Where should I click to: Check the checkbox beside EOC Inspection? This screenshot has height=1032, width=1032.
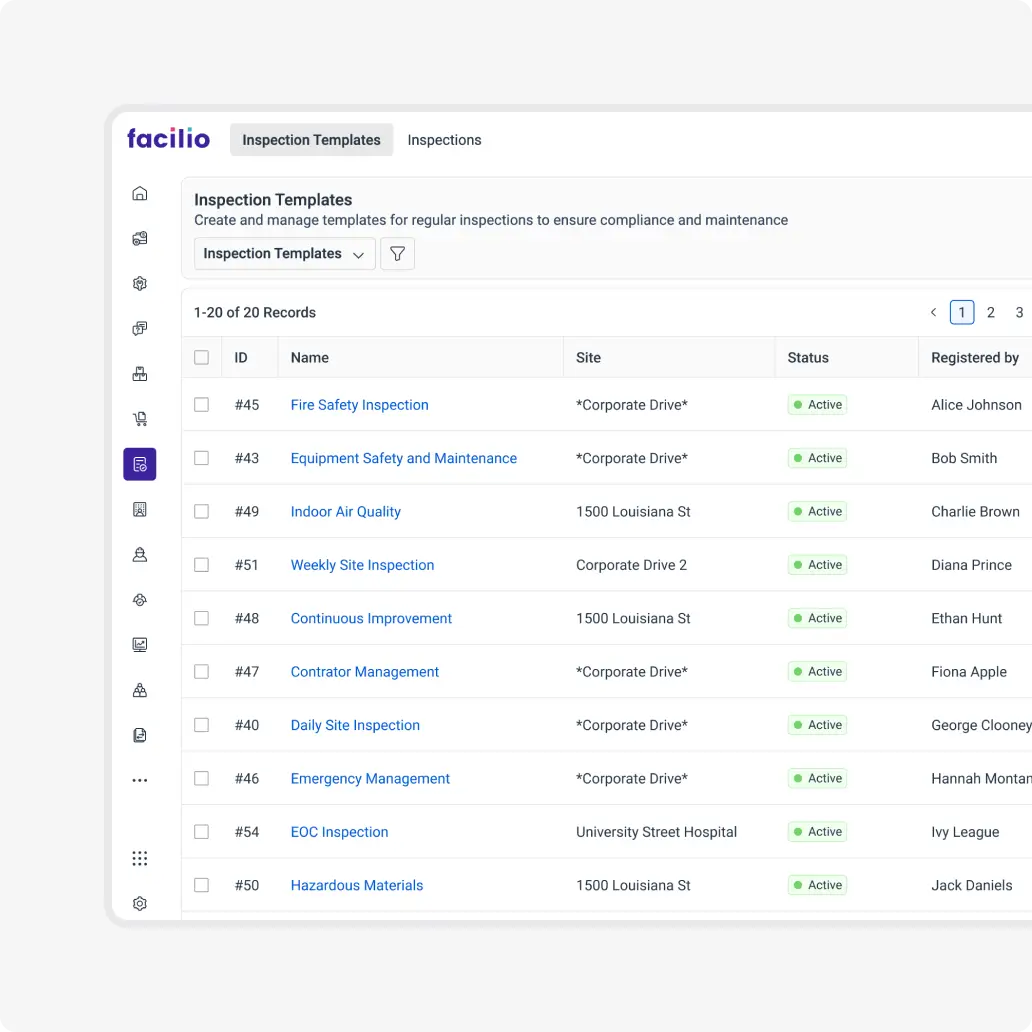201,831
